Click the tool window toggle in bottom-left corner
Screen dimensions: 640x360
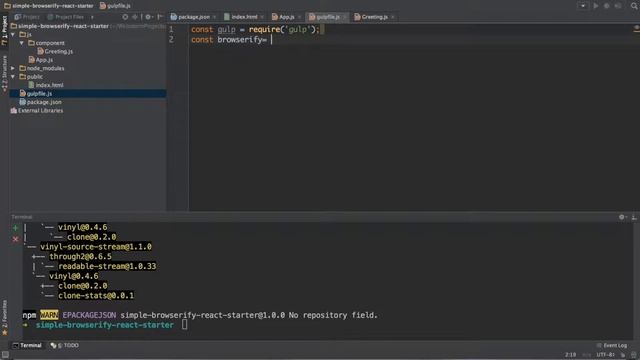point(5,355)
